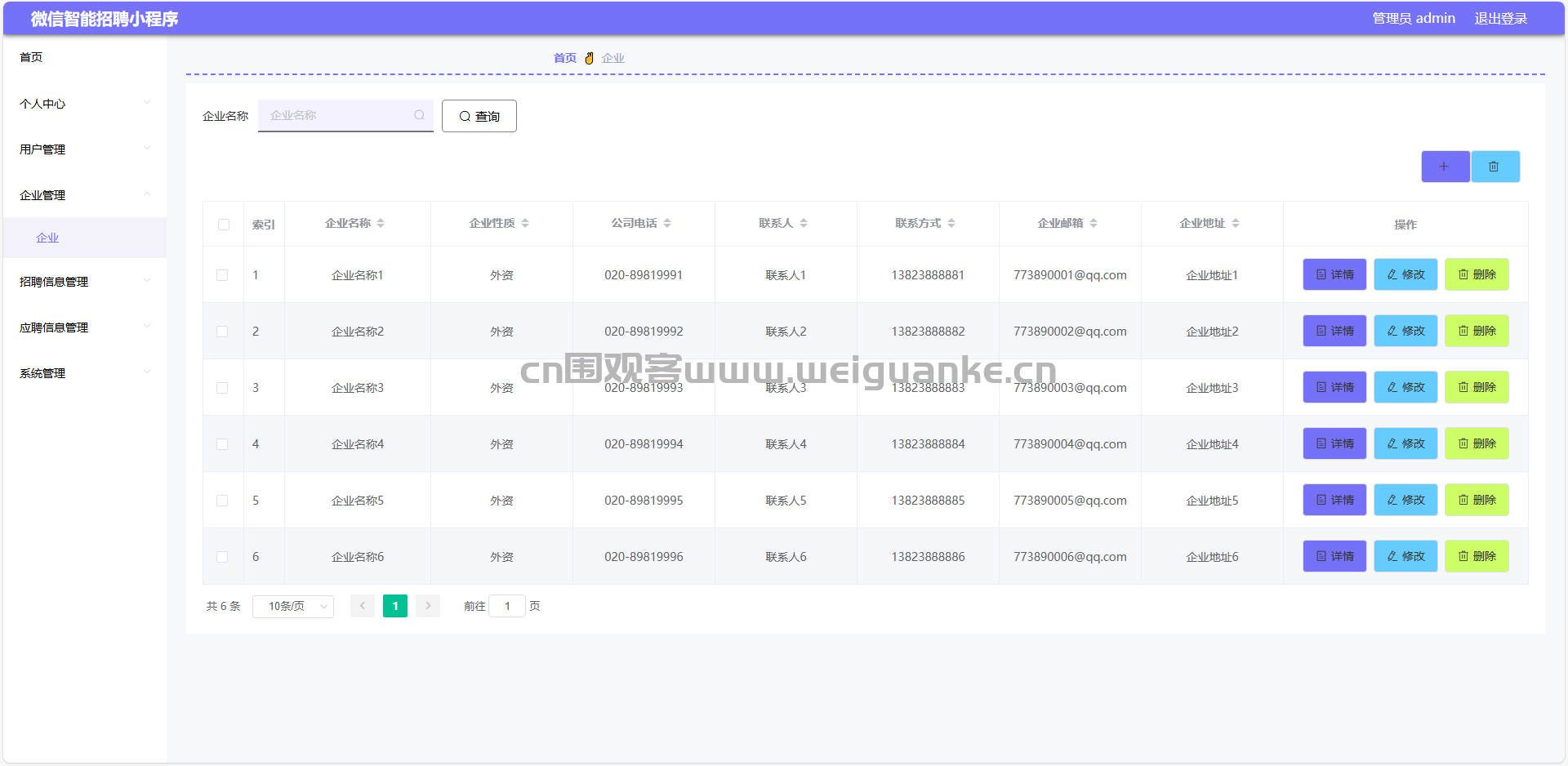
Task: Click the blue plus add button
Action: (1445, 167)
